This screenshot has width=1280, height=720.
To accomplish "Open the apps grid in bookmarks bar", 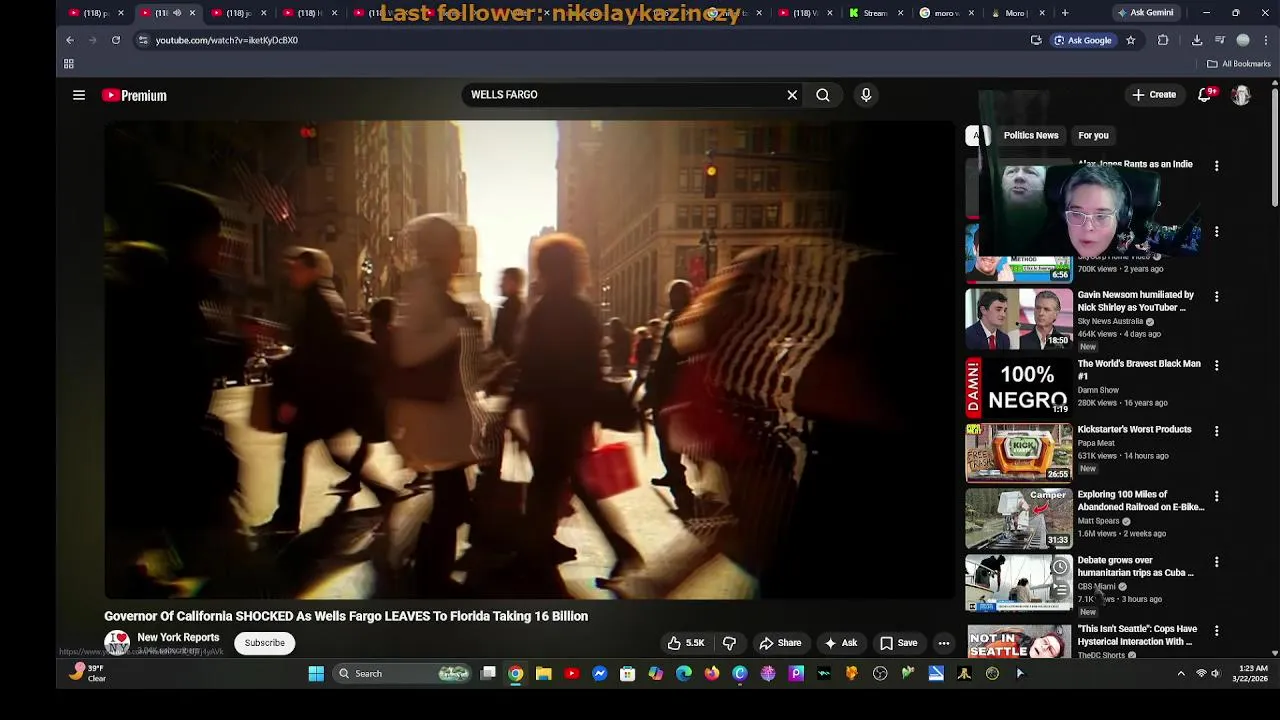I will click(69, 64).
